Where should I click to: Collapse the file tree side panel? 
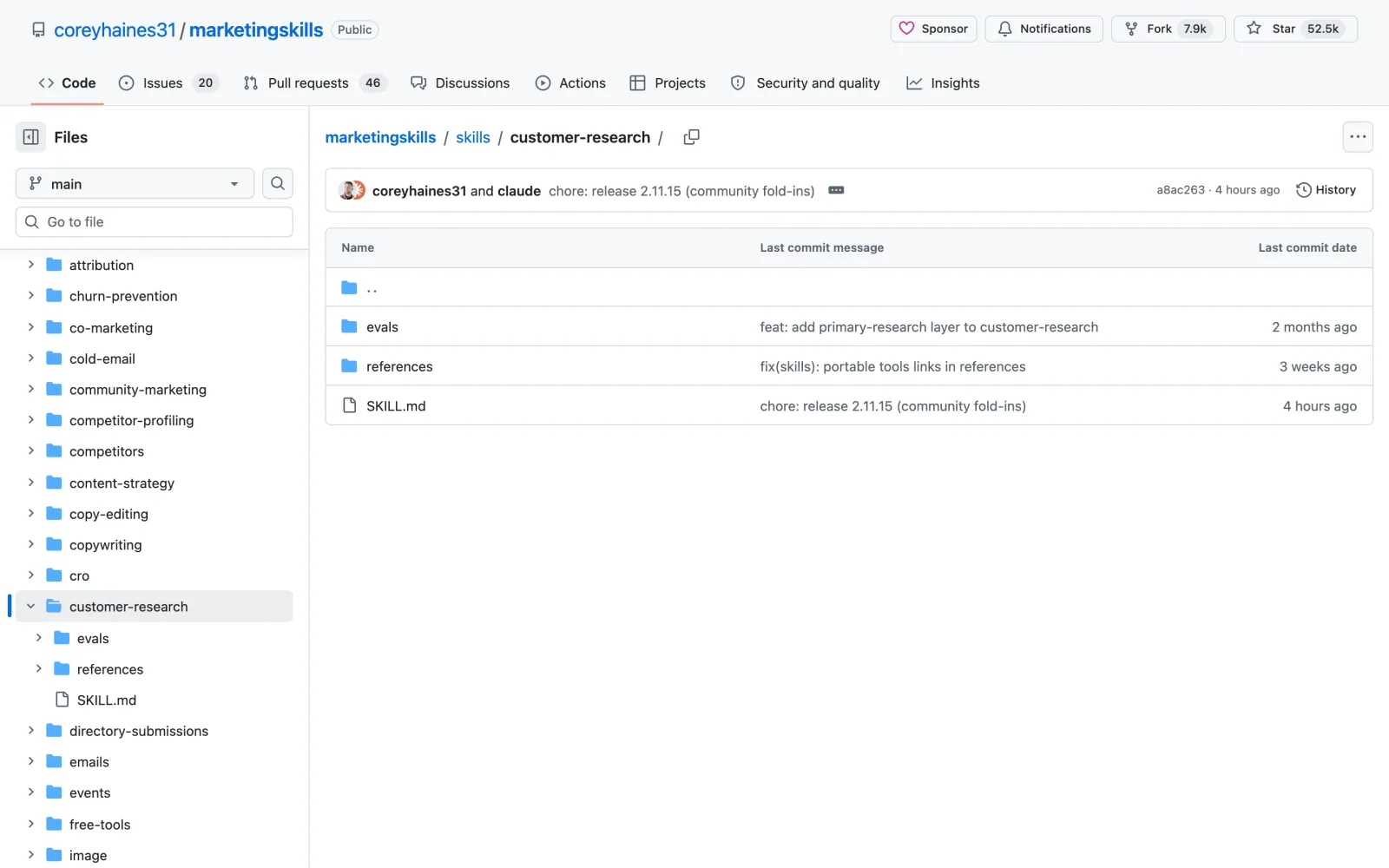[30, 137]
